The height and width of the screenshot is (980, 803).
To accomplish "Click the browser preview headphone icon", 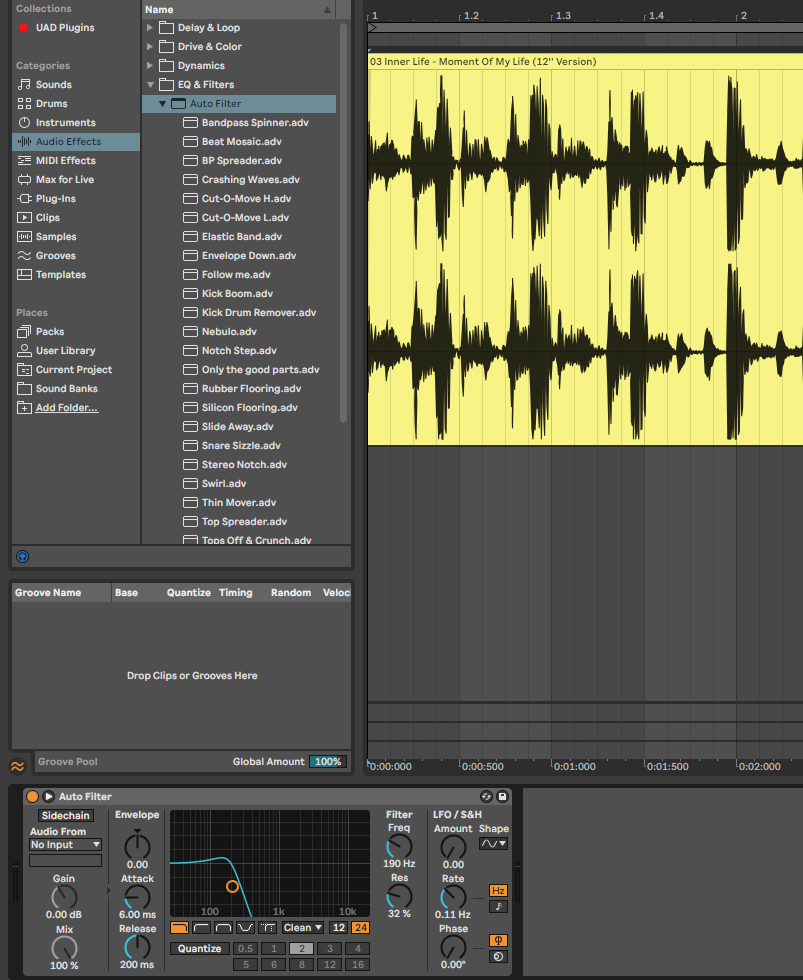I will pyautogui.click(x=22, y=556).
